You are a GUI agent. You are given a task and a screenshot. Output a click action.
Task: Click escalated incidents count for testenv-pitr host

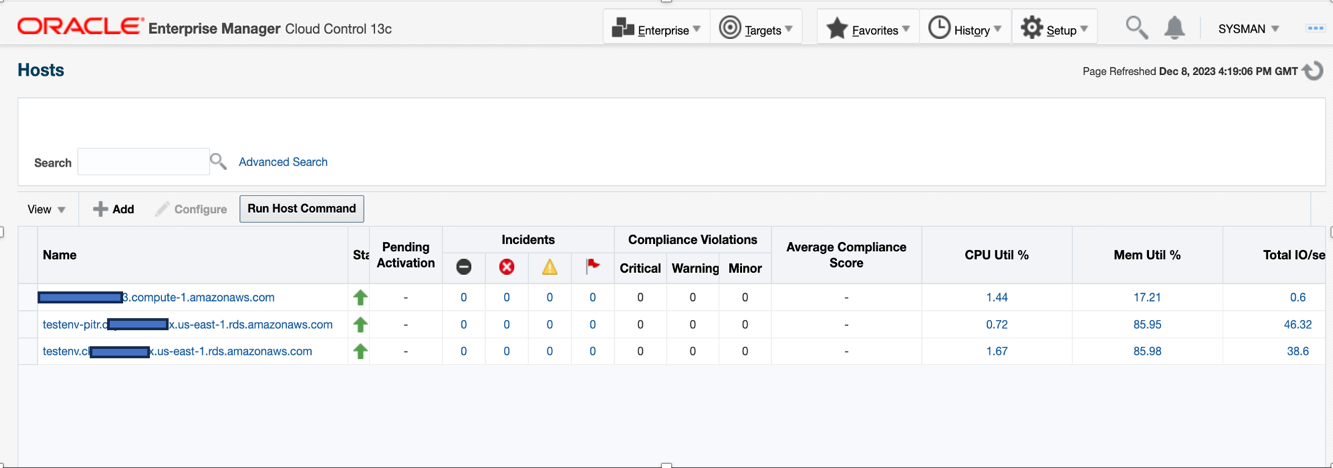(x=593, y=324)
